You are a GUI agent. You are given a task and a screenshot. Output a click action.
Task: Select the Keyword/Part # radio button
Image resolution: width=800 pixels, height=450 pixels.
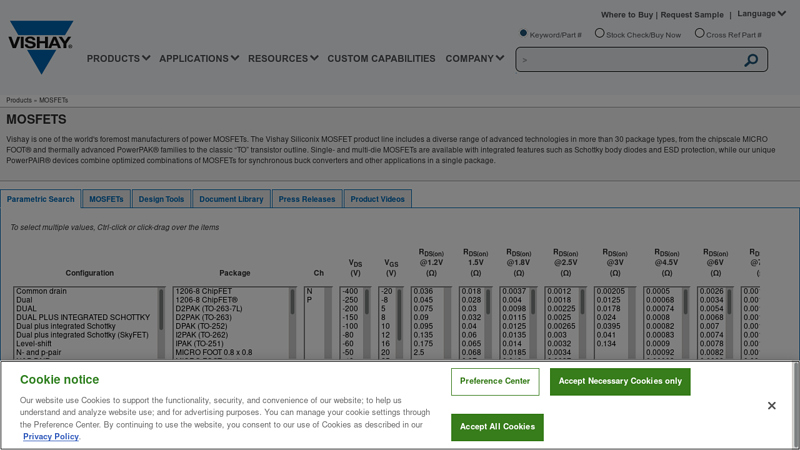tap(523, 33)
